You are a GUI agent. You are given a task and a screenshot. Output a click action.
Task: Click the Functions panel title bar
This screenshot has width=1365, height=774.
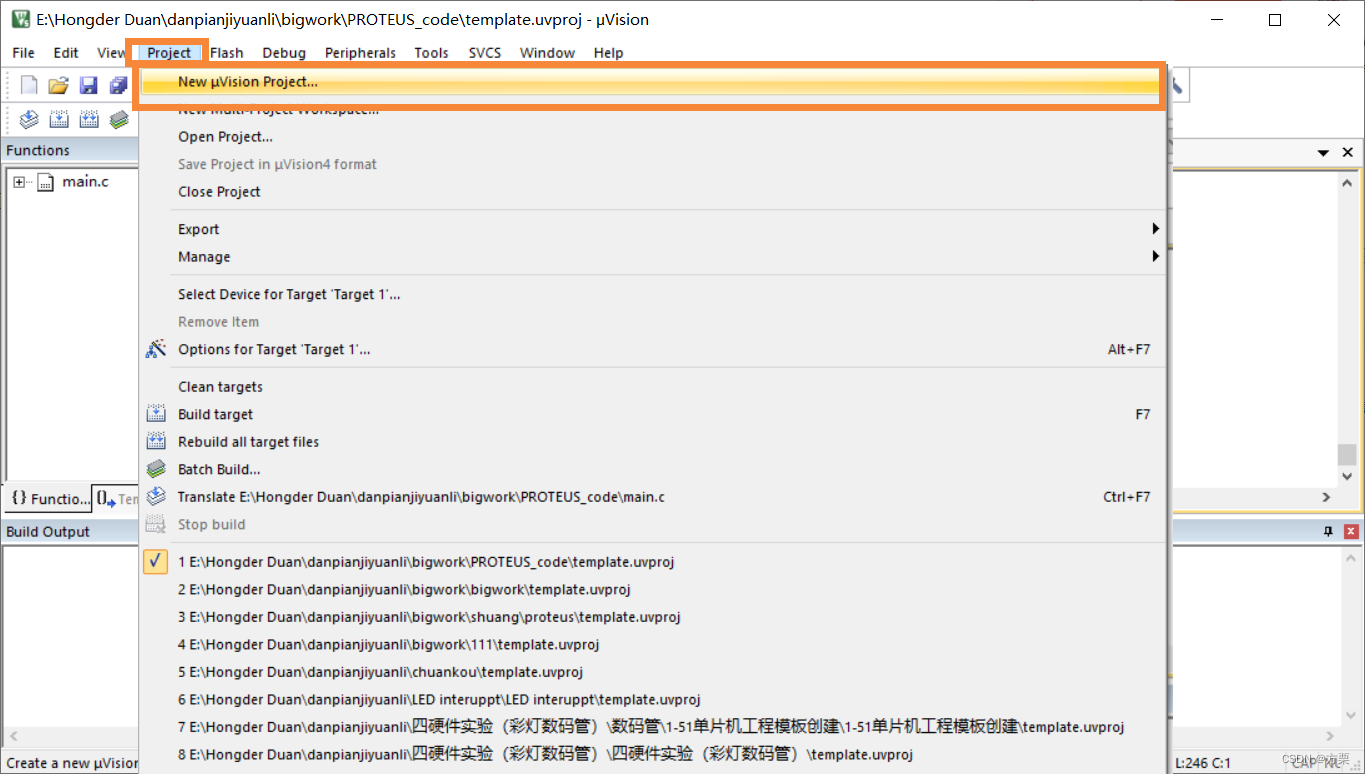pyautogui.click(x=70, y=151)
